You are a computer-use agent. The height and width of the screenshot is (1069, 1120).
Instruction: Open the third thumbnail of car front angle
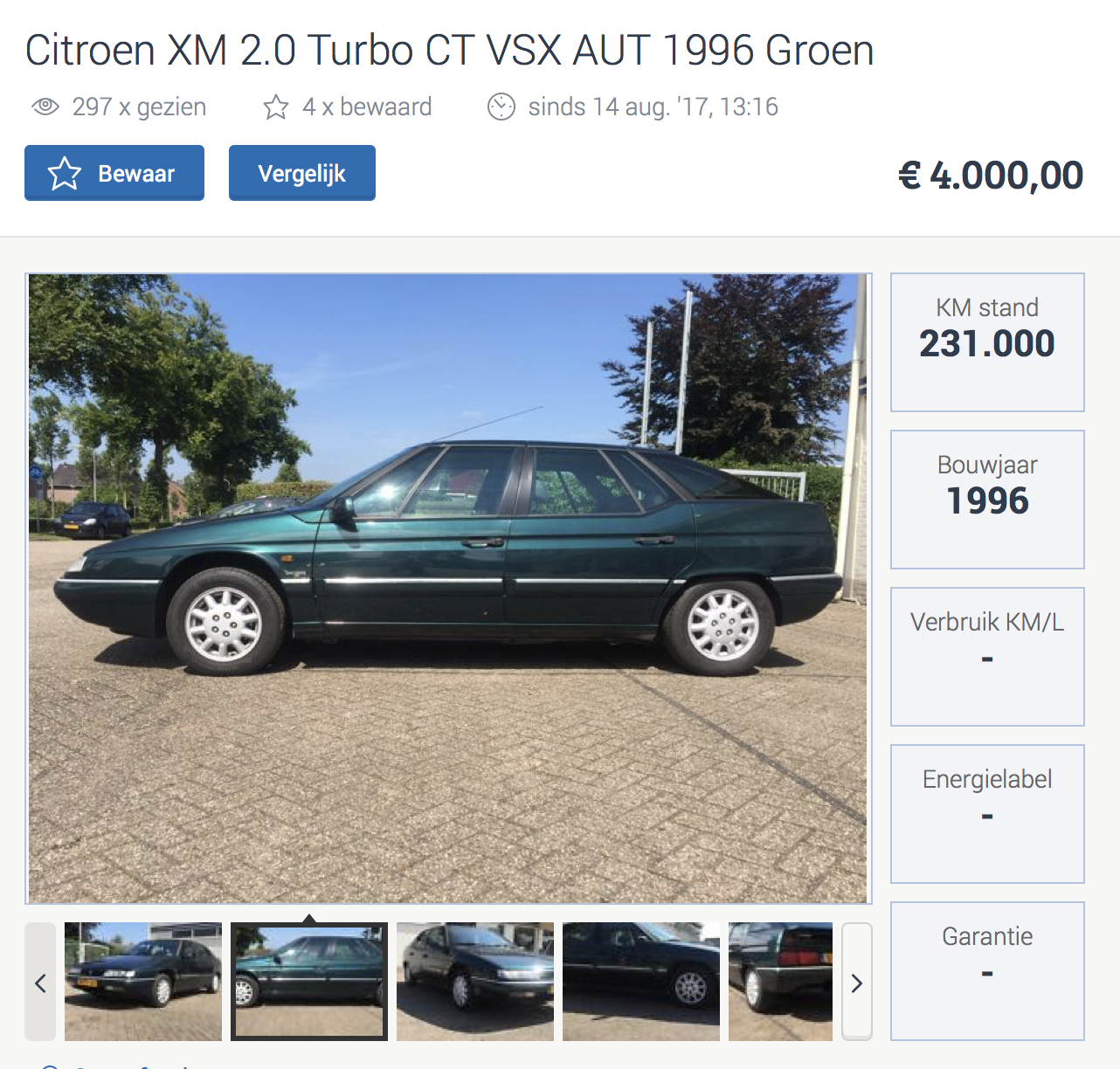point(475,982)
